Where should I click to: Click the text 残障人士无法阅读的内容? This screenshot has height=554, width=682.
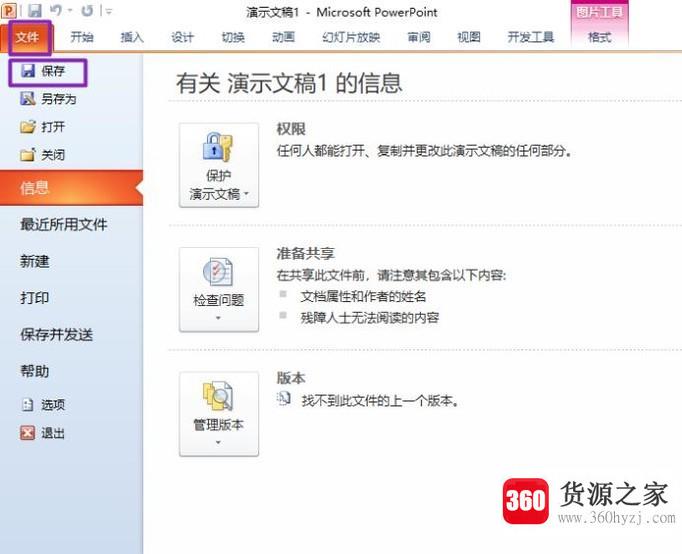[370, 317]
